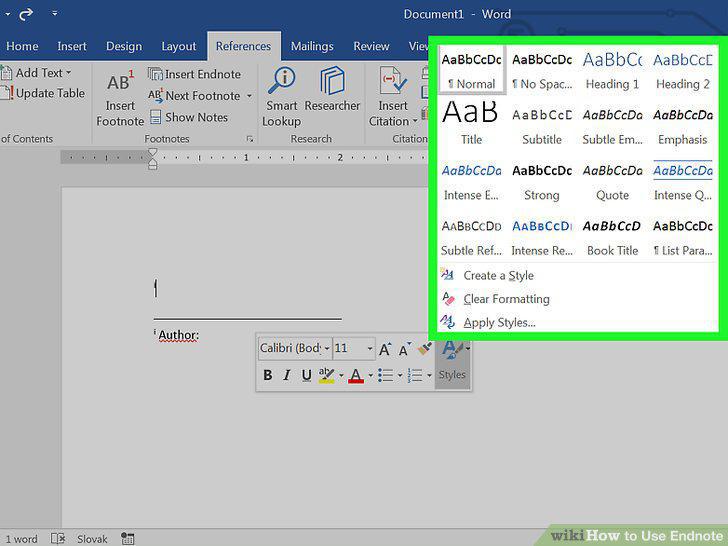
Task: Apply yellow text highlight color
Action: pos(326,375)
